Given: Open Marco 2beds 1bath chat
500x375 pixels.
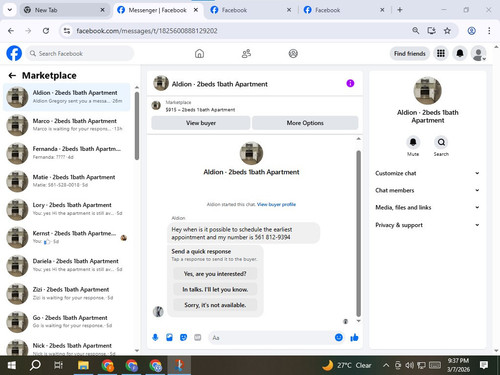Looking at the screenshot, I should [67, 125].
